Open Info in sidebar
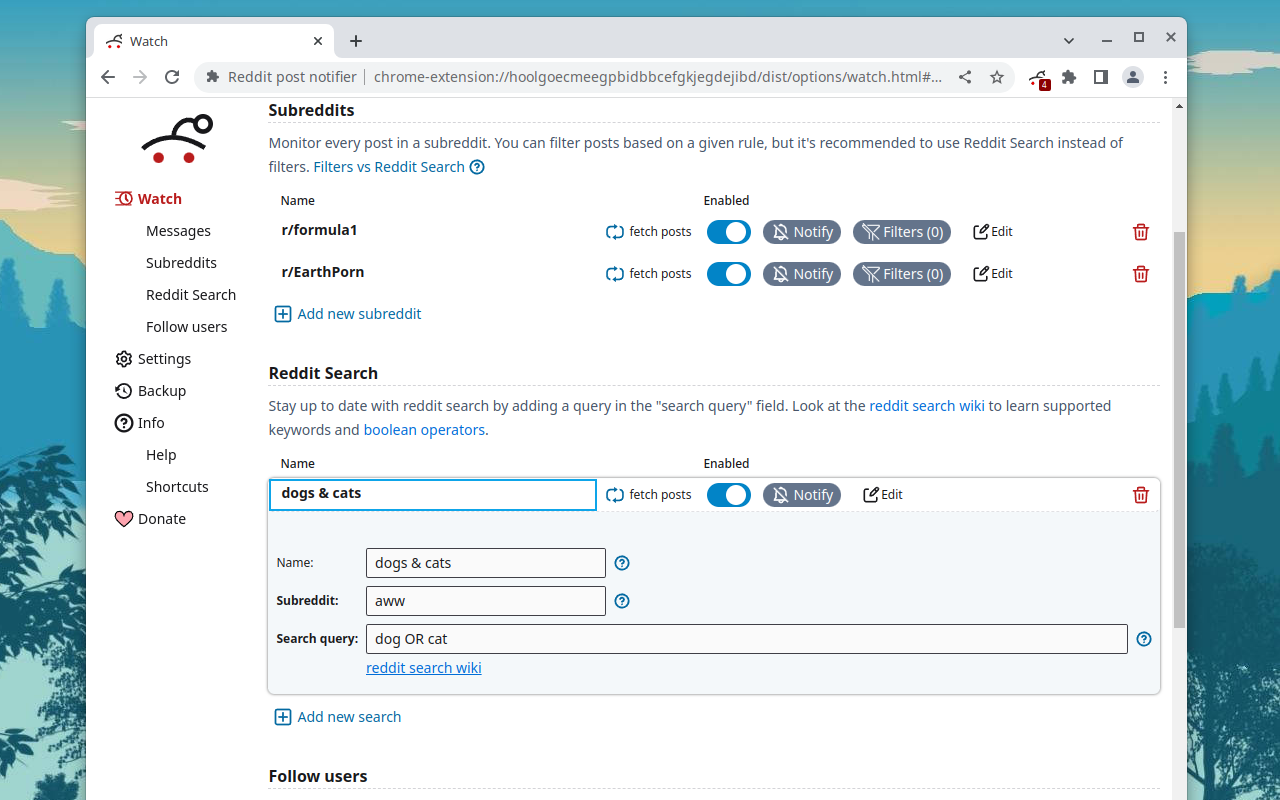Screen dimensions: 1280x800 (x=139, y=423)
